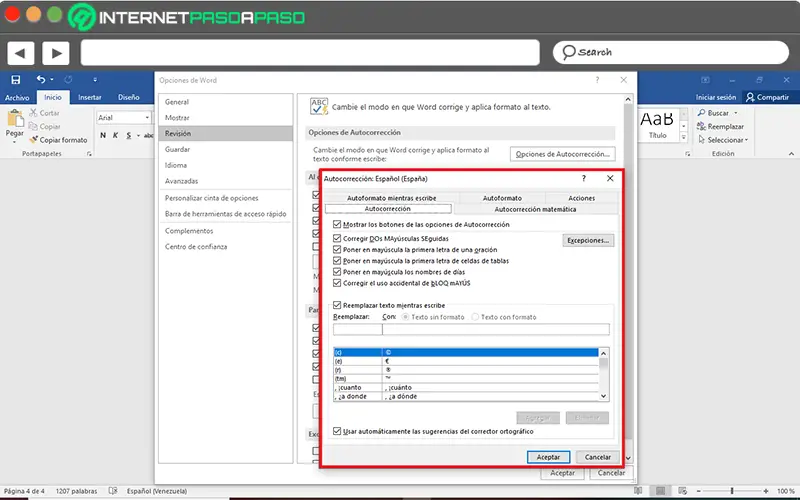Click the web layout view icon in status bar
Screen dimensions: 800x500
tap(683, 491)
